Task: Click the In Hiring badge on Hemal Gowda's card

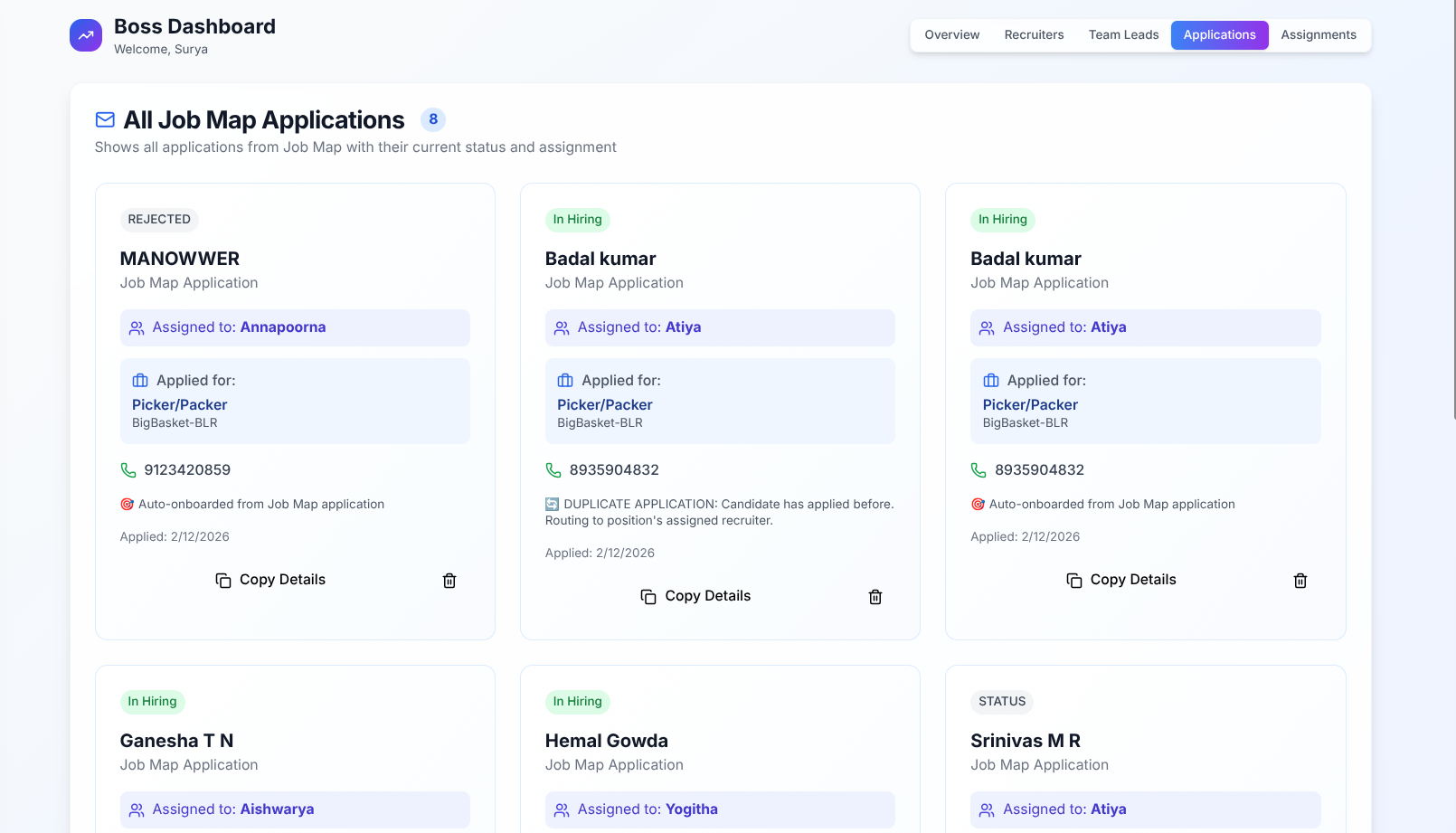Action: (x=577, y=701)
